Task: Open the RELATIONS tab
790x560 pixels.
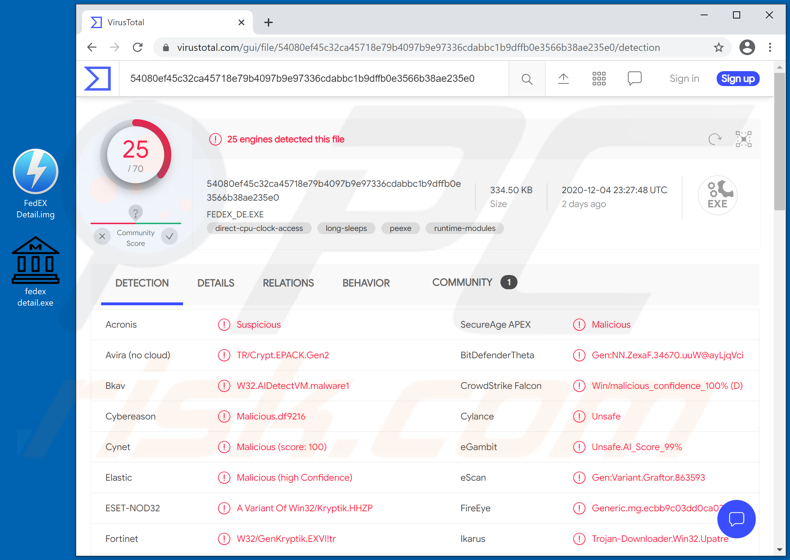Action: click(x=288, y=283)
